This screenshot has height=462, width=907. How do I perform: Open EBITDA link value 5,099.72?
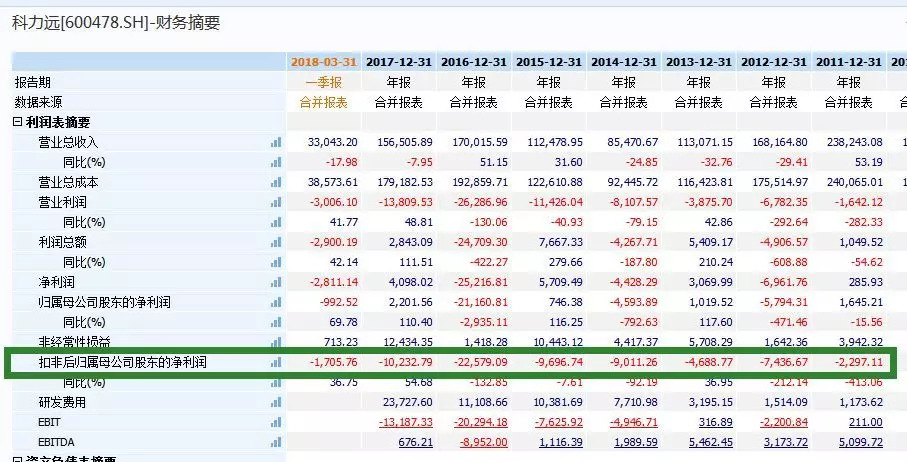[861, 442]
